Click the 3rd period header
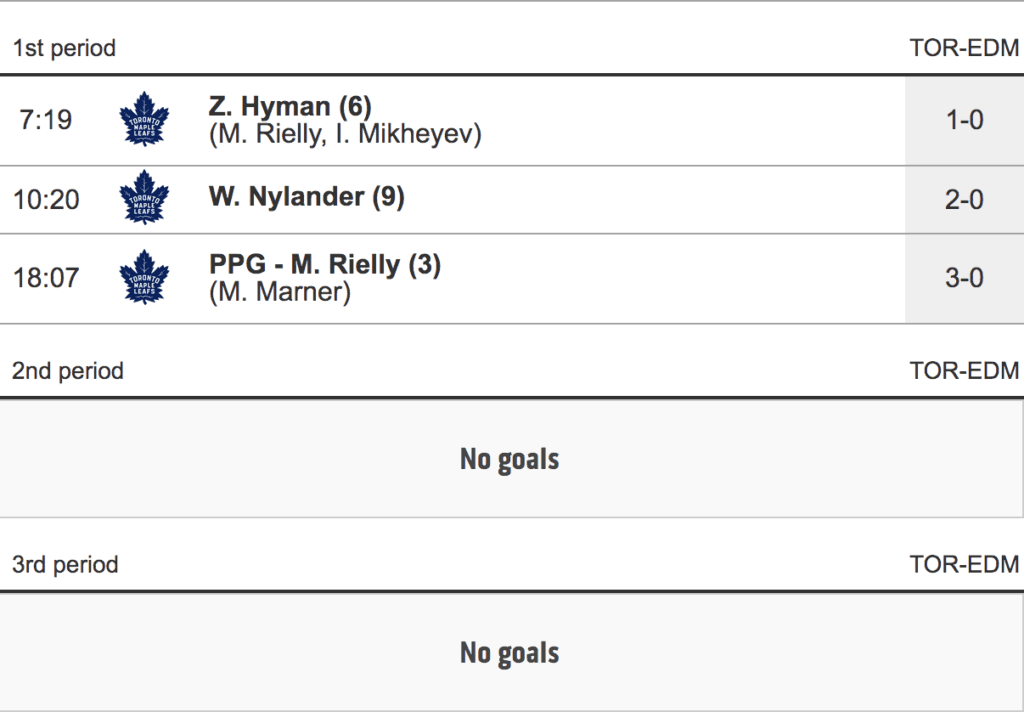This screenshot has width=1024, height=712. click(65, 564)
